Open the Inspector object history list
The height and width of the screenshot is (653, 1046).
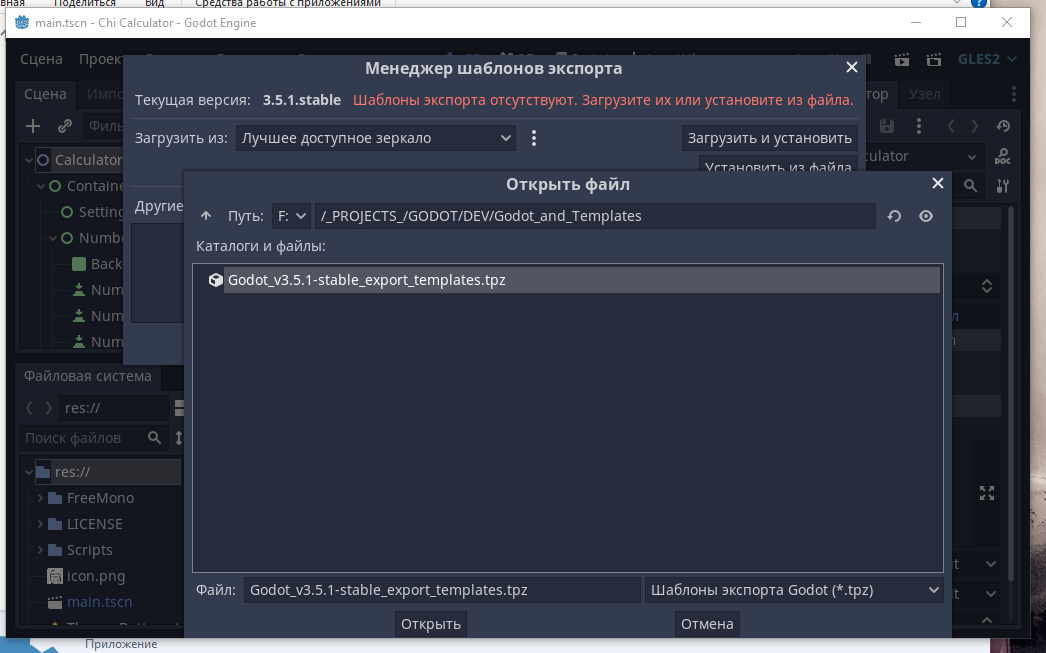coord(1003,126)
